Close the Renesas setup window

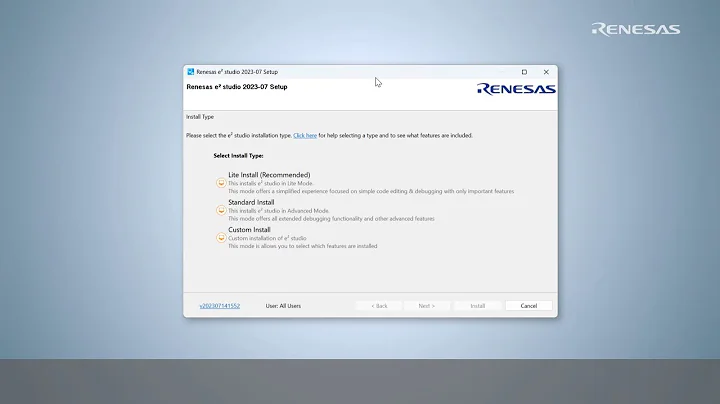point(546,72)
